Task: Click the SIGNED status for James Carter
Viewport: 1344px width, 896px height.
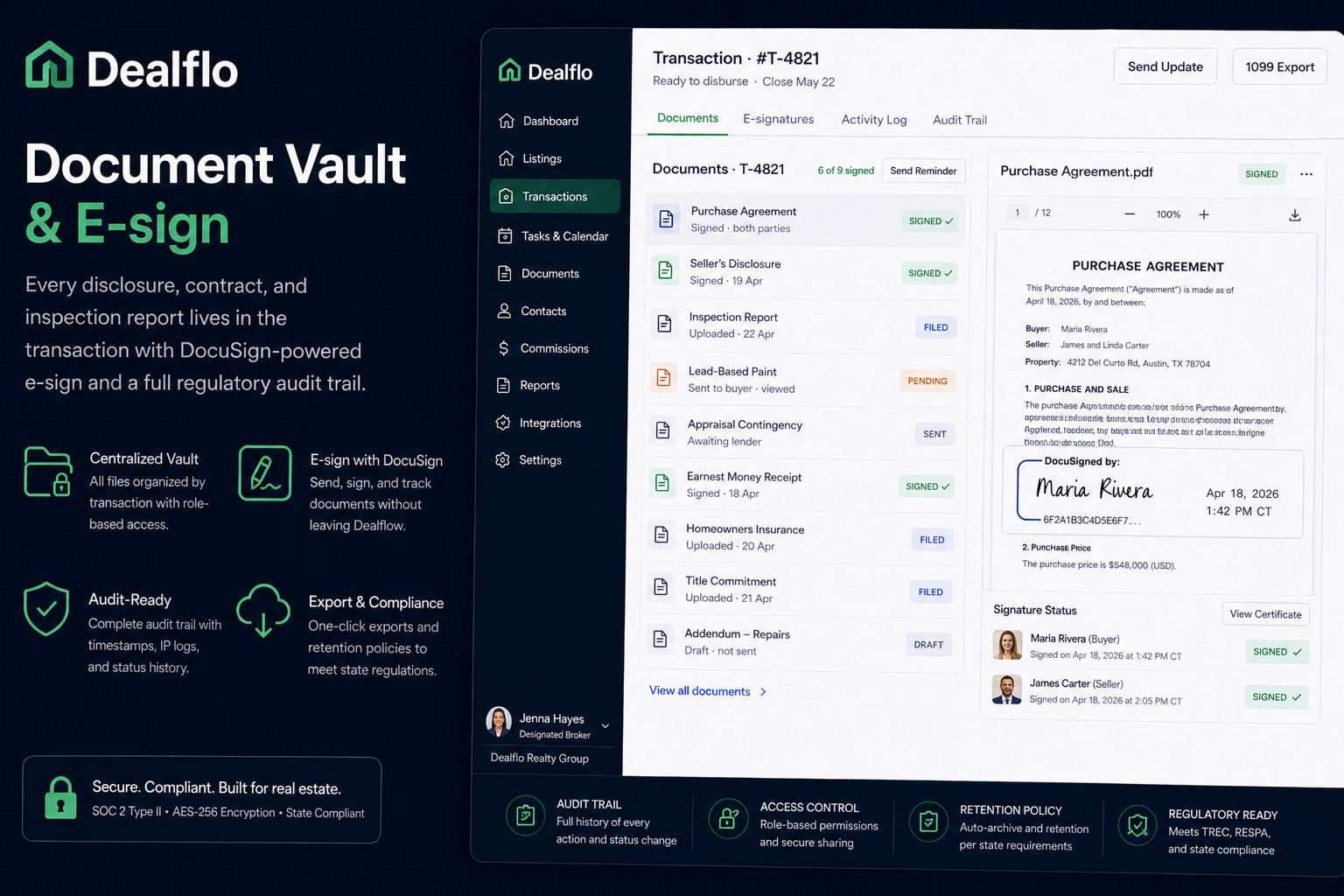Action: (1276, 697)
